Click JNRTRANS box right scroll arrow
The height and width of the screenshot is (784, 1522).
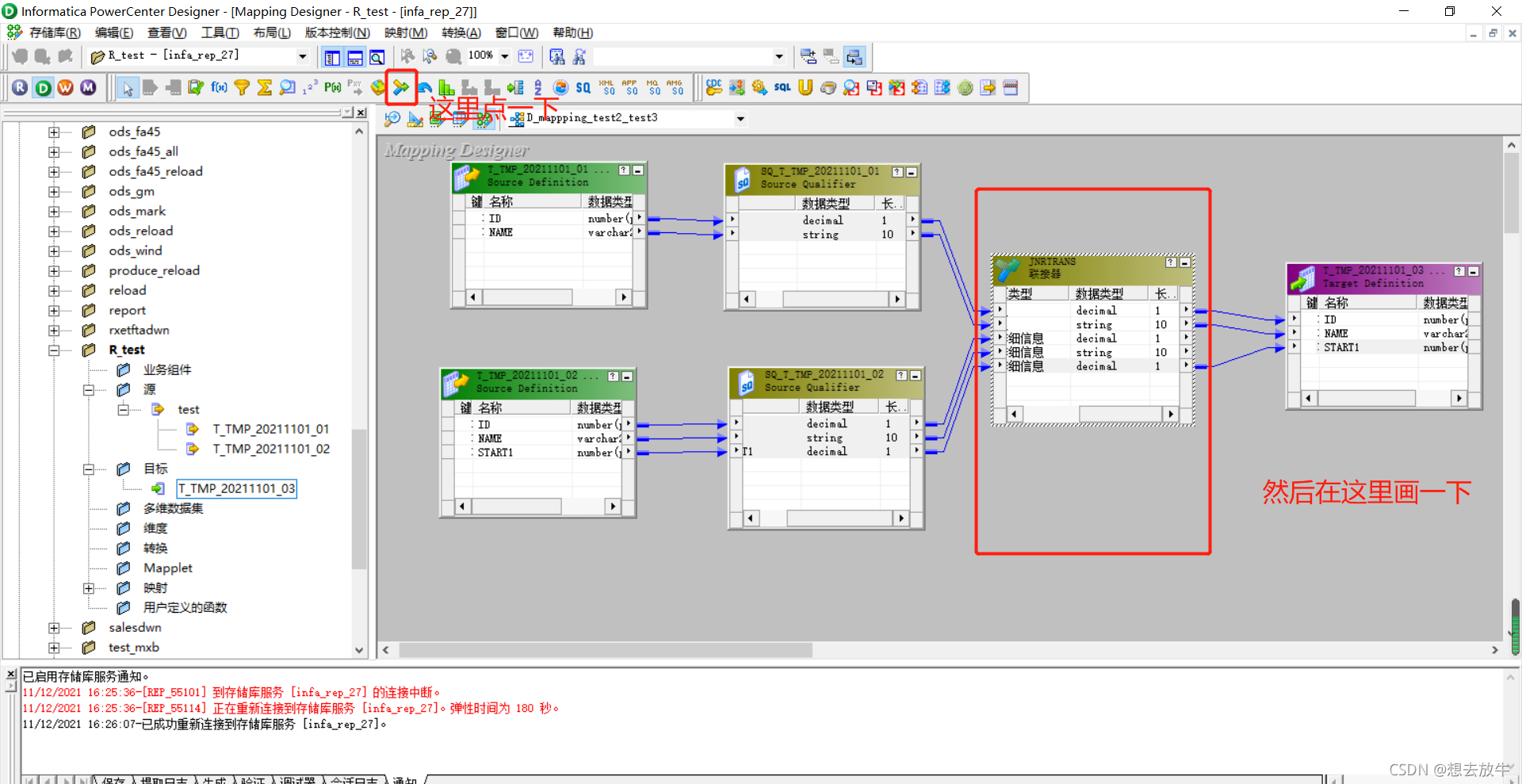1171,414
